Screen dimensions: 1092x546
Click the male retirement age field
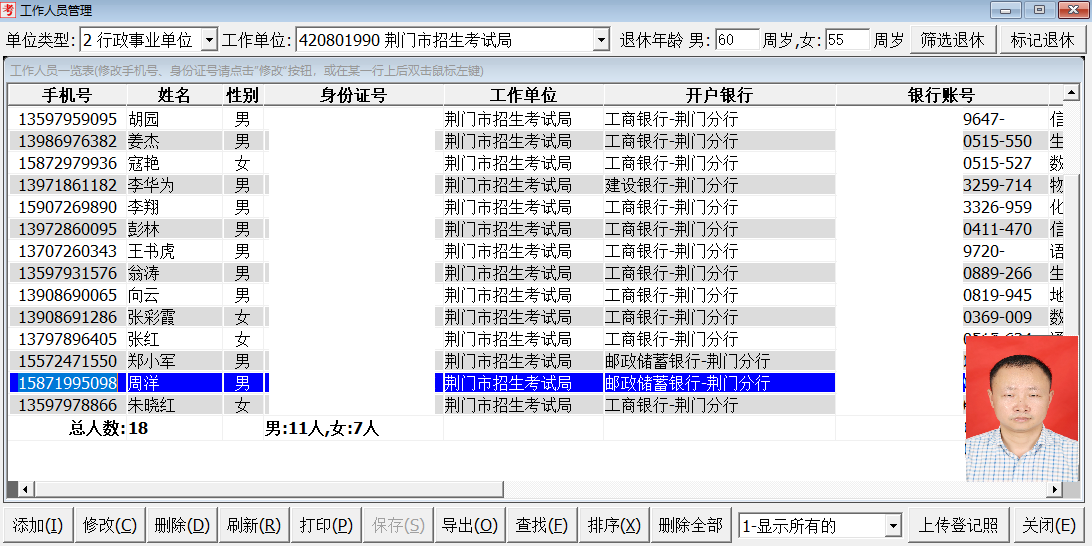(x=737, y=40)
